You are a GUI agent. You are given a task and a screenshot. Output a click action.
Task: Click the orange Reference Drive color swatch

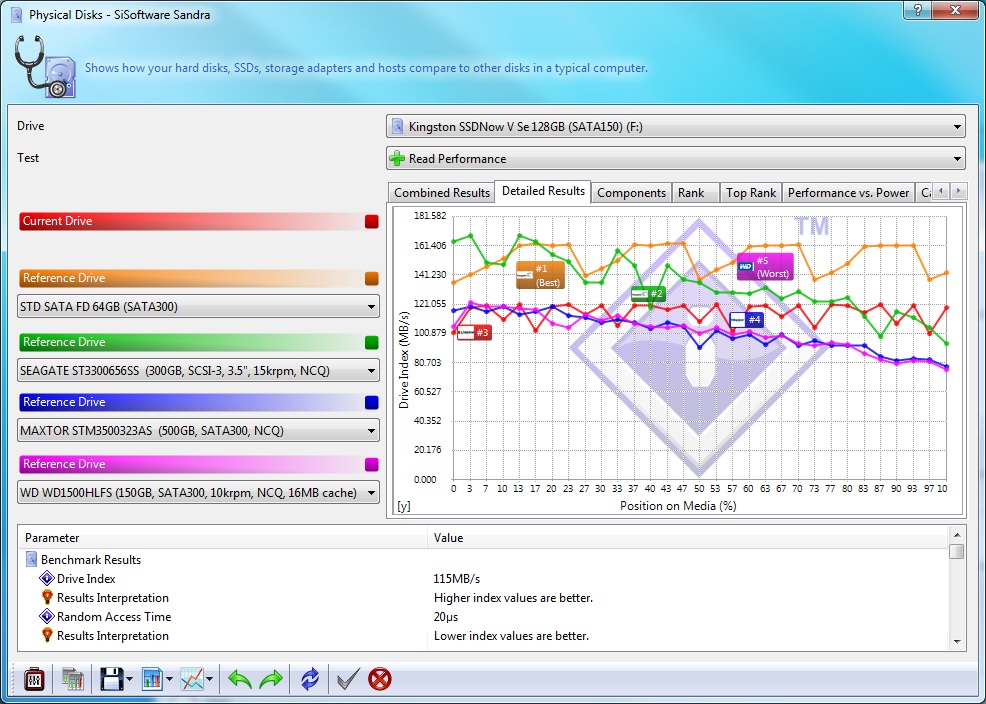[x=372, y=278]
